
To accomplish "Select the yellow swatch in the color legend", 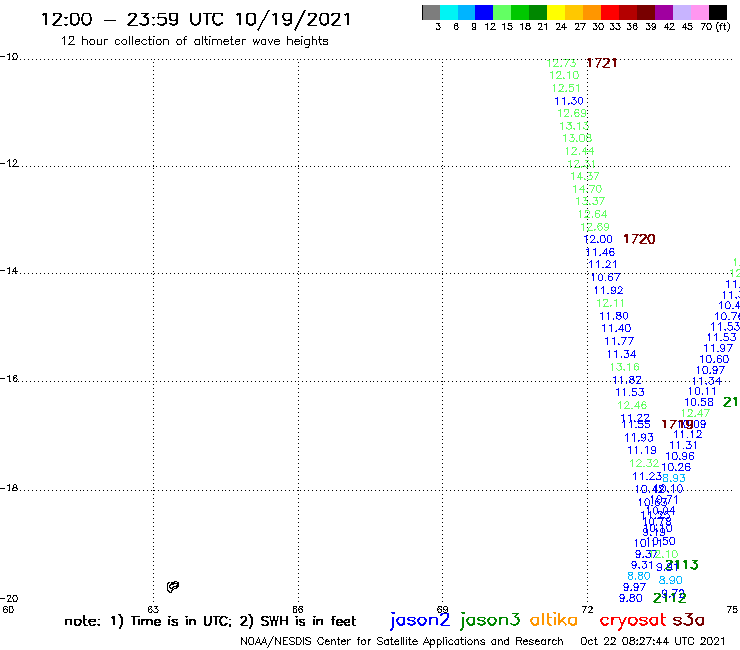I will point(556,12).
